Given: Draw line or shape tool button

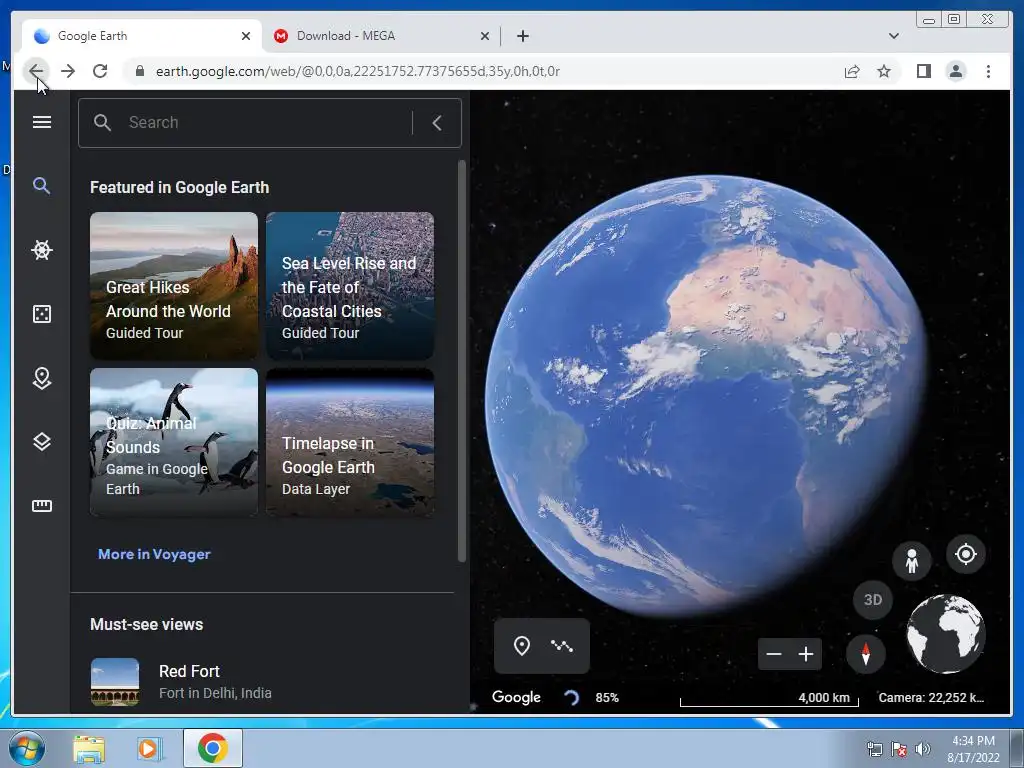Looking at the screenshot, I should coord(562,646).
